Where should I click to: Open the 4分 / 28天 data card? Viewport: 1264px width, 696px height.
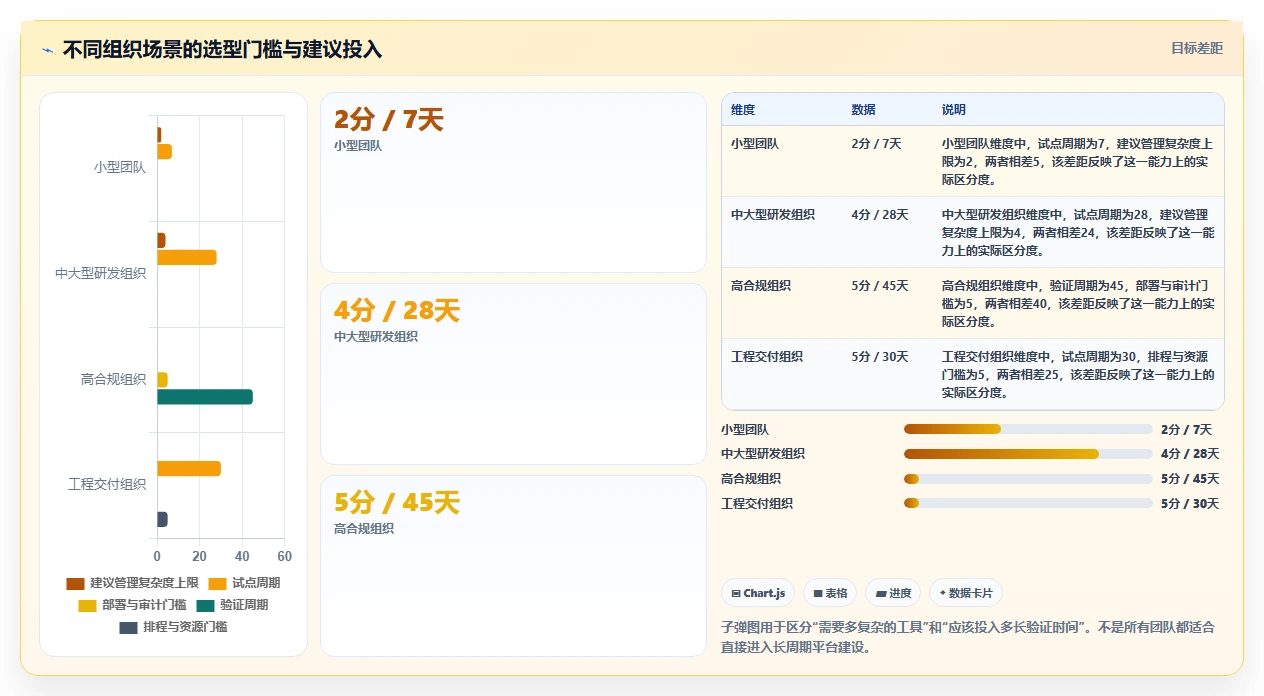pos(513,374)
